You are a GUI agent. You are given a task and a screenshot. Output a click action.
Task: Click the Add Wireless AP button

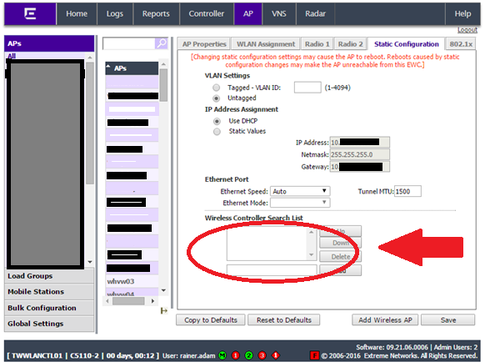click(x=385, y=320)
